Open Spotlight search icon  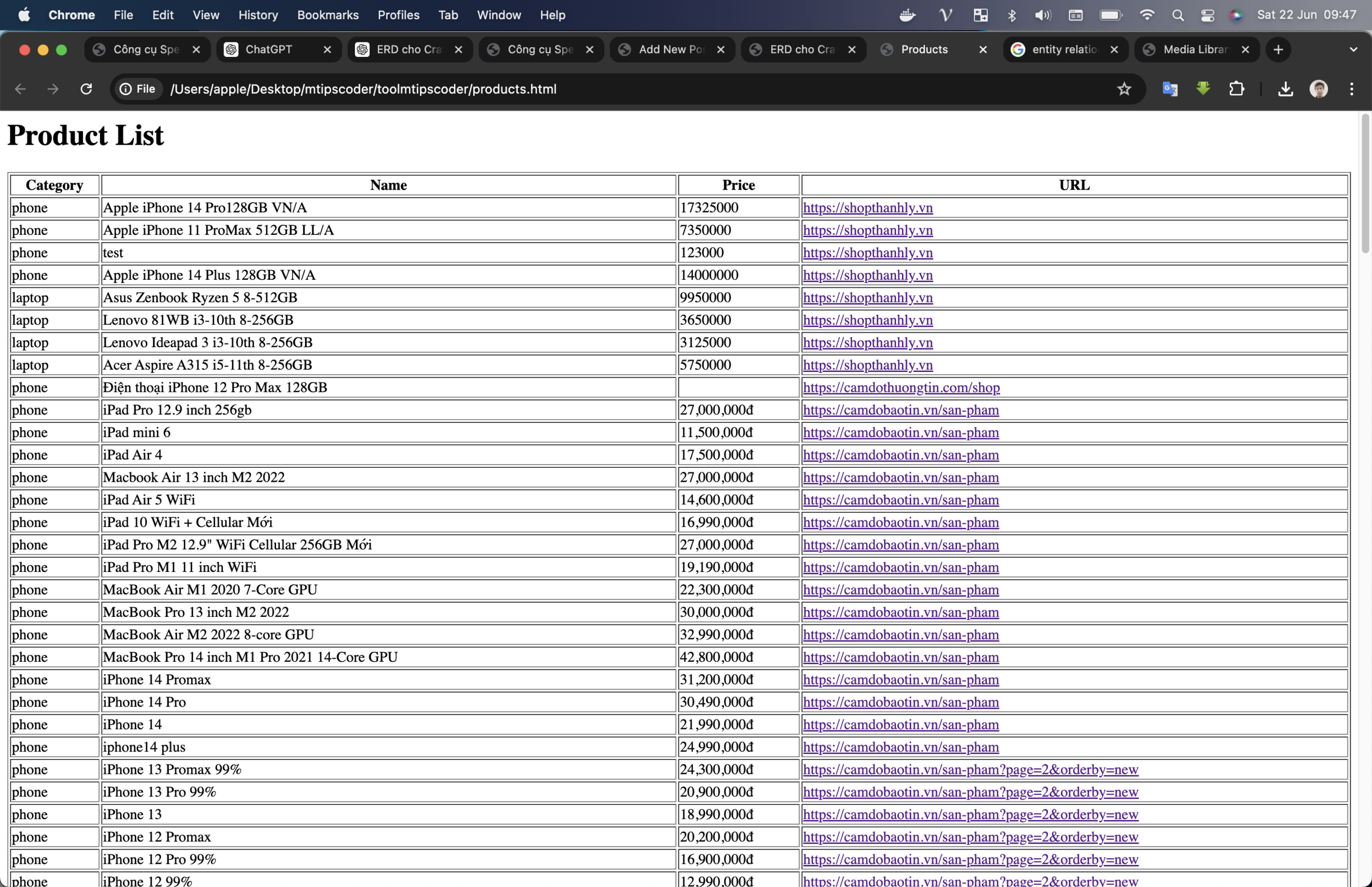(x=1177, y=15)
